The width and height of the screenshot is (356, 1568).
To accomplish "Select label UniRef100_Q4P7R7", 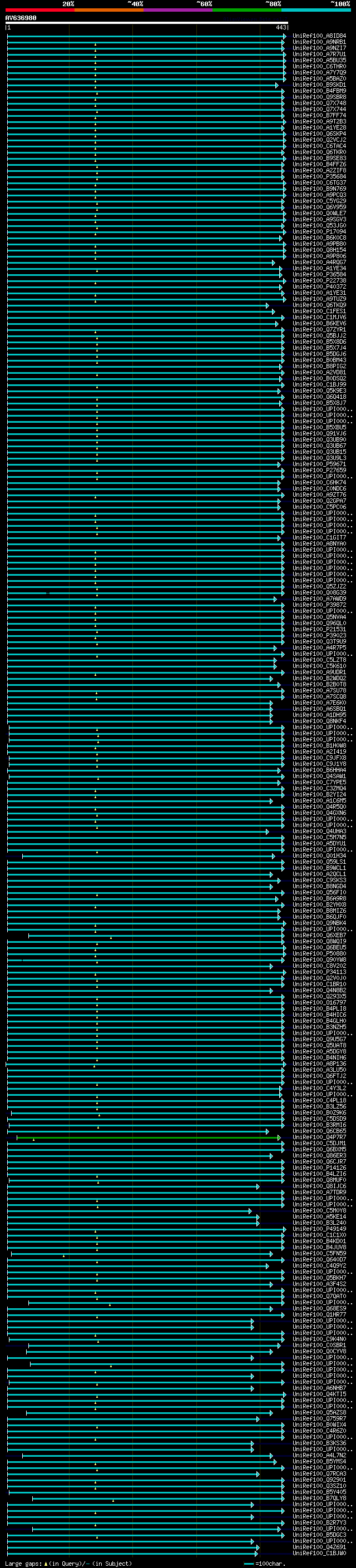I will (319, 1137).
